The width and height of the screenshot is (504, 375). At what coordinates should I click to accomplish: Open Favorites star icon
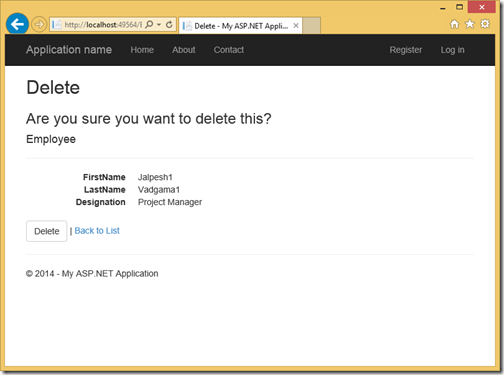470,24
